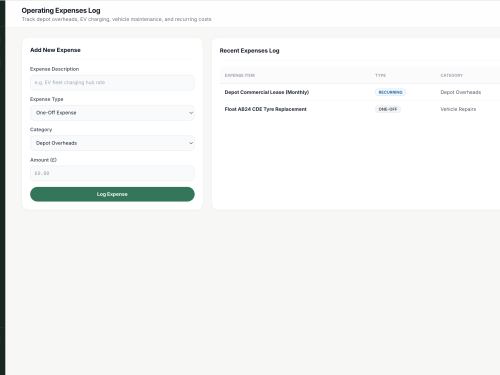
Task: Click the Vehicle Repairs category cell
Action: point(458,109)
